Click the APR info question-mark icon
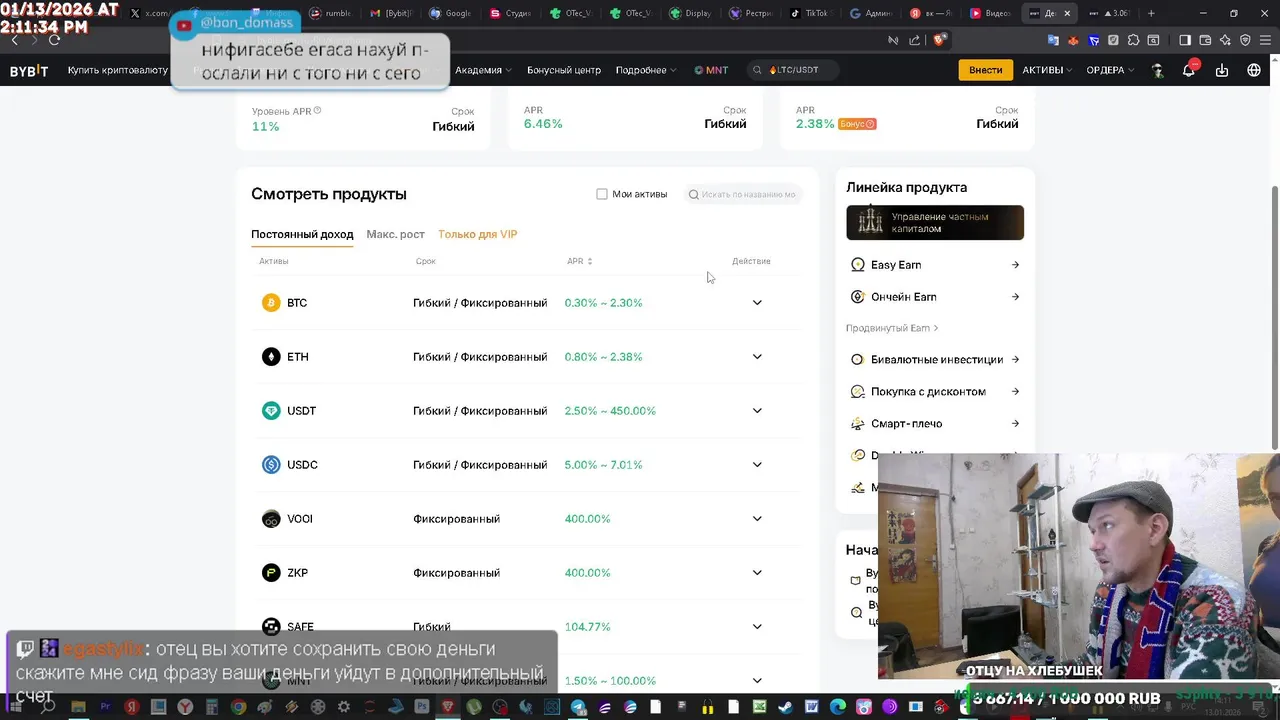The width and height of the screenshot is (1280, 720). point(317,110)
